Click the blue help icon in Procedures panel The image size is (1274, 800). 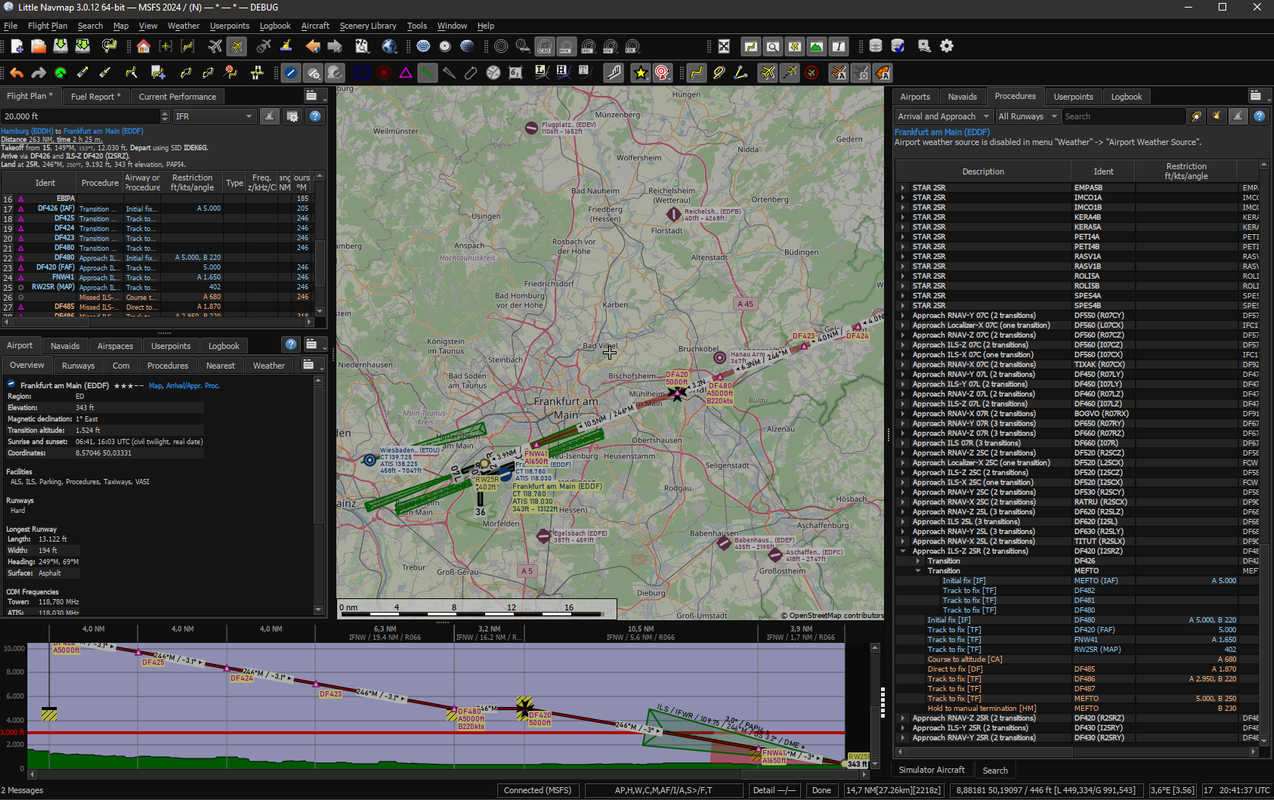point(1260,116)
